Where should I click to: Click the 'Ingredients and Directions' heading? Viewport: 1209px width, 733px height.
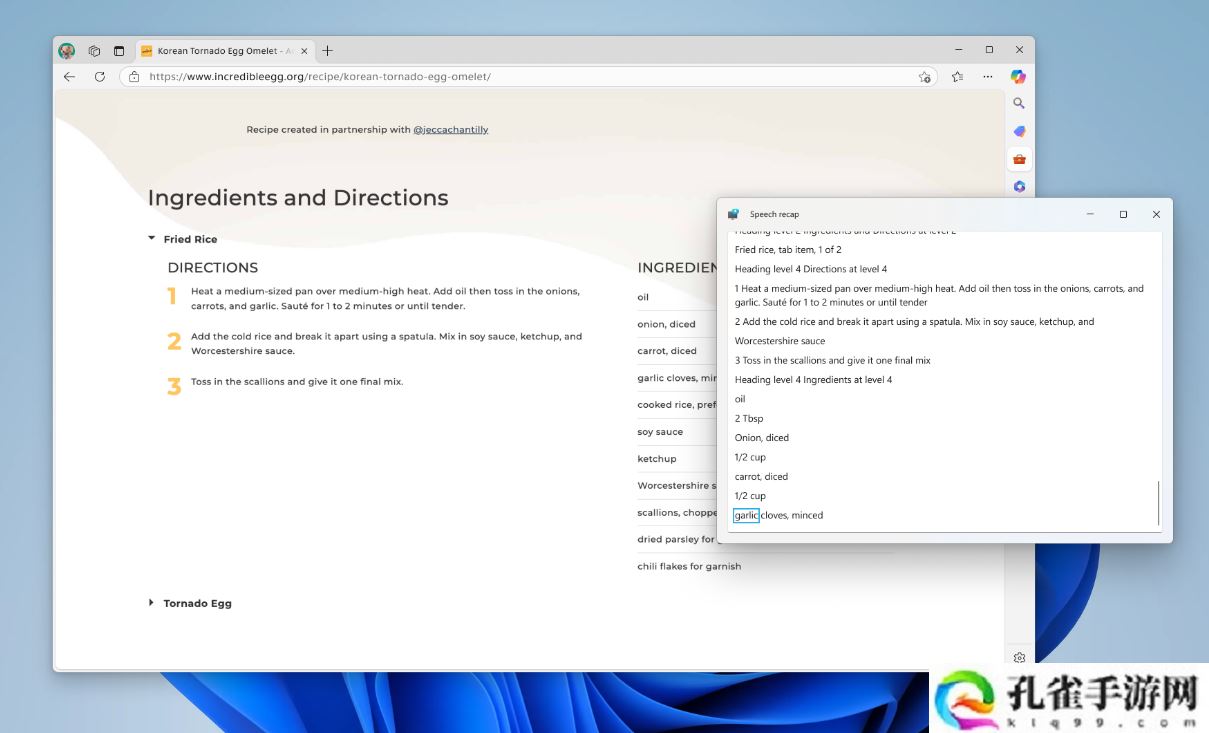298,198
